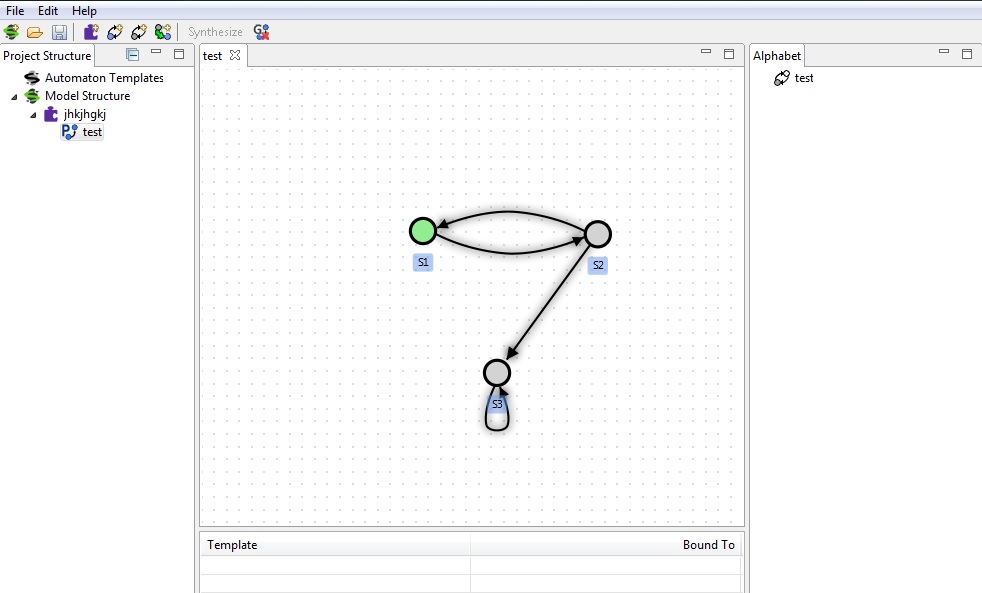Image resolution: width=982 pixels, height=593 pixels.
Task: Select Automaton Templates tree node
Action: [104, 78]
